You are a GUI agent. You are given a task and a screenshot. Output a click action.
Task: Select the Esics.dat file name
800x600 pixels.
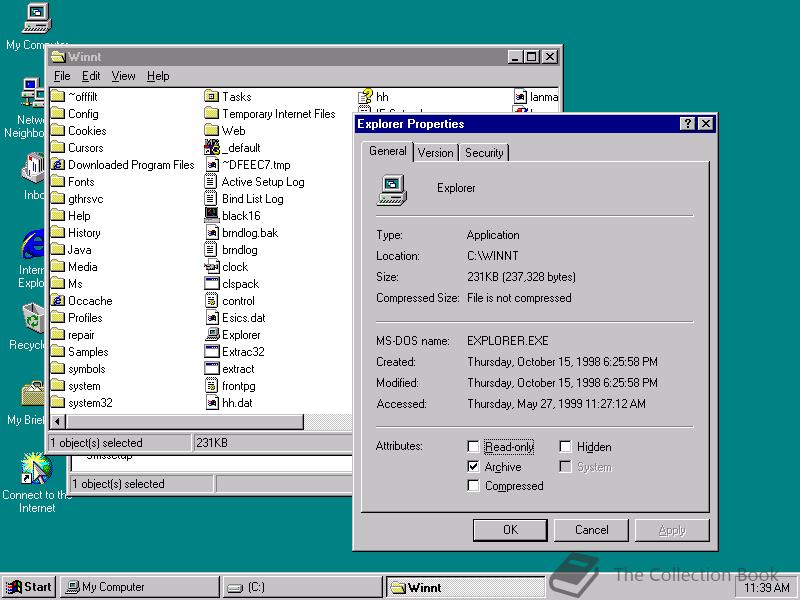(244, 318)
